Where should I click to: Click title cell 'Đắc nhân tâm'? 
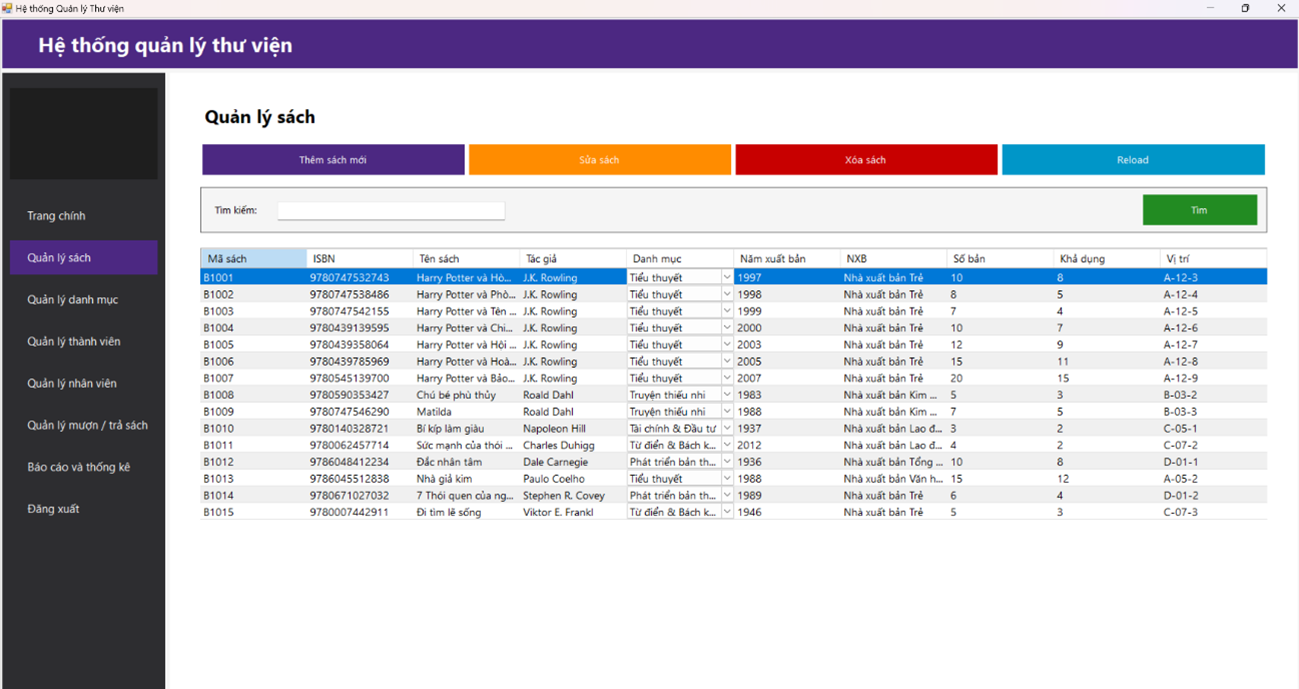click(x=466, y=462)
